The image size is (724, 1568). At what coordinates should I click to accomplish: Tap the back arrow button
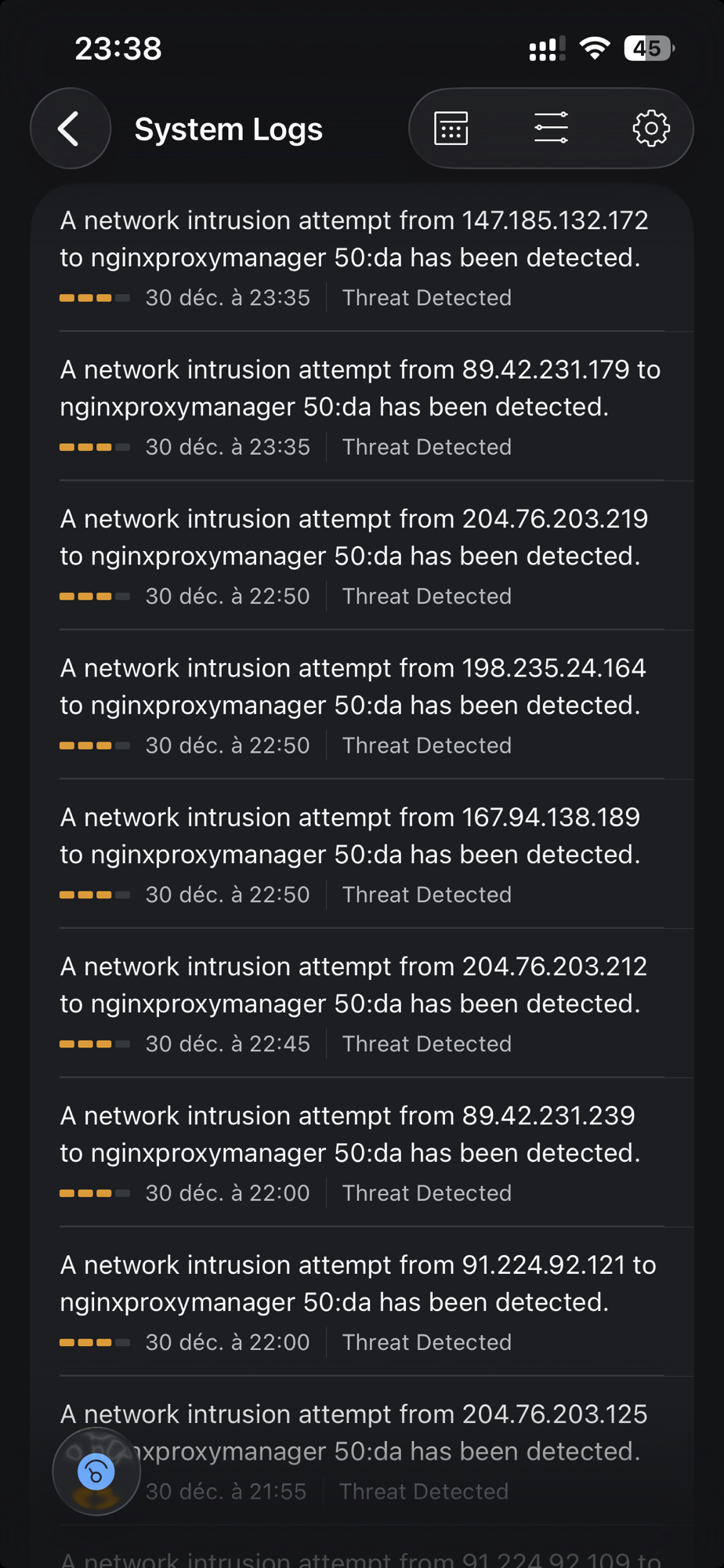point(71,129)
